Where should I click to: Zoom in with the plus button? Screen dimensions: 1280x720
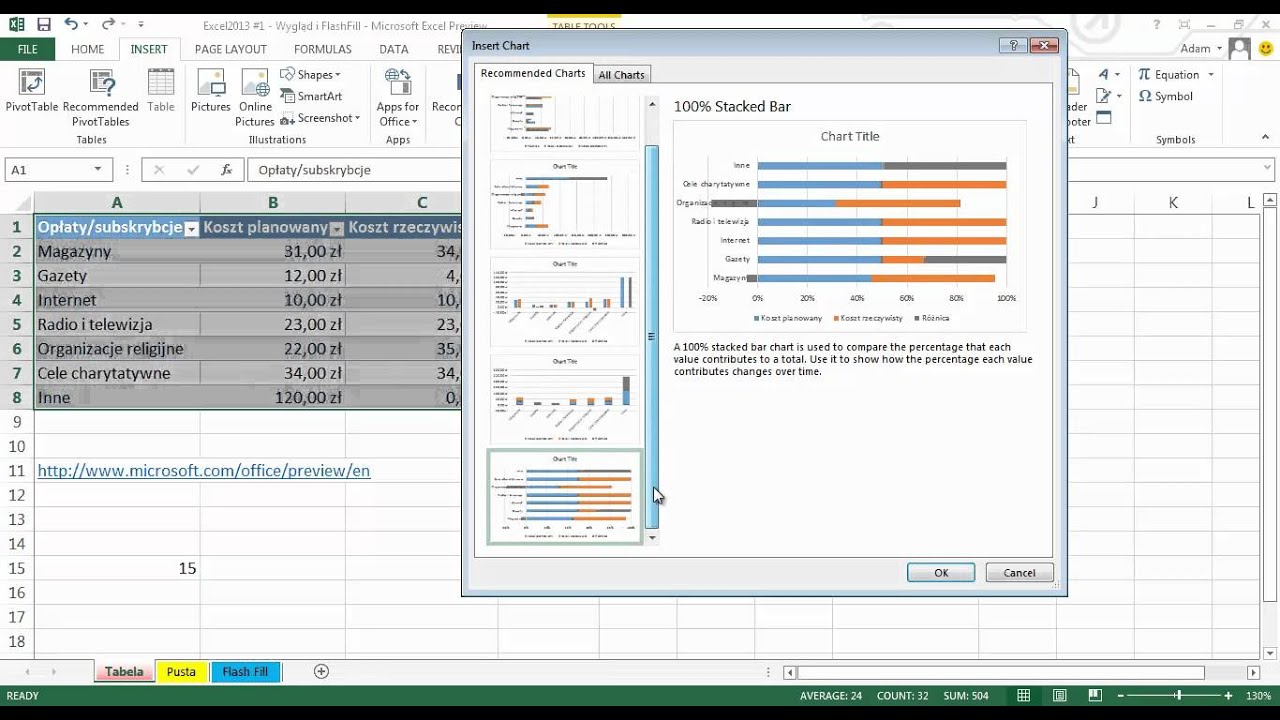(x=1231, y=696)
